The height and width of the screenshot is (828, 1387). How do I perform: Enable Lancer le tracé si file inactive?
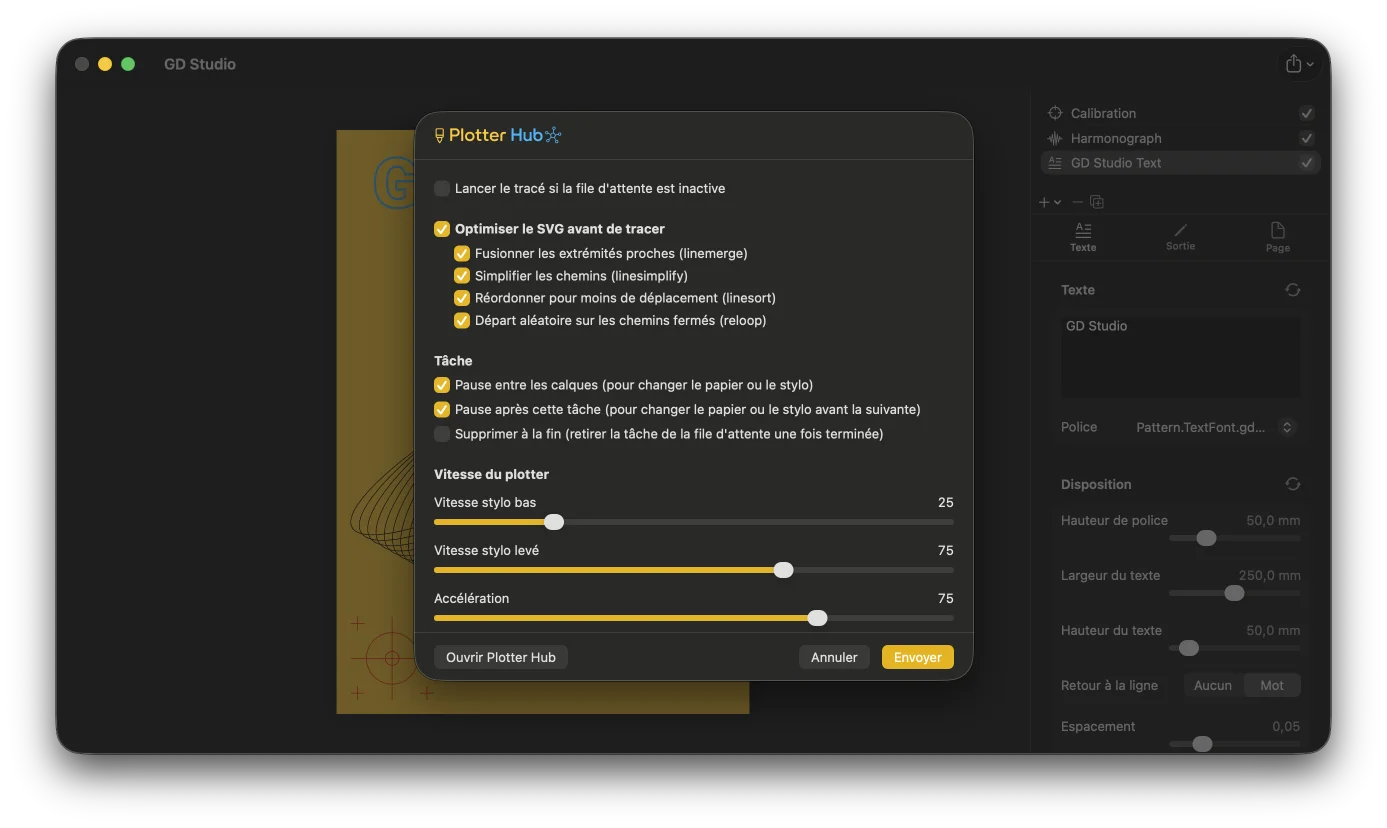[442, 188]
